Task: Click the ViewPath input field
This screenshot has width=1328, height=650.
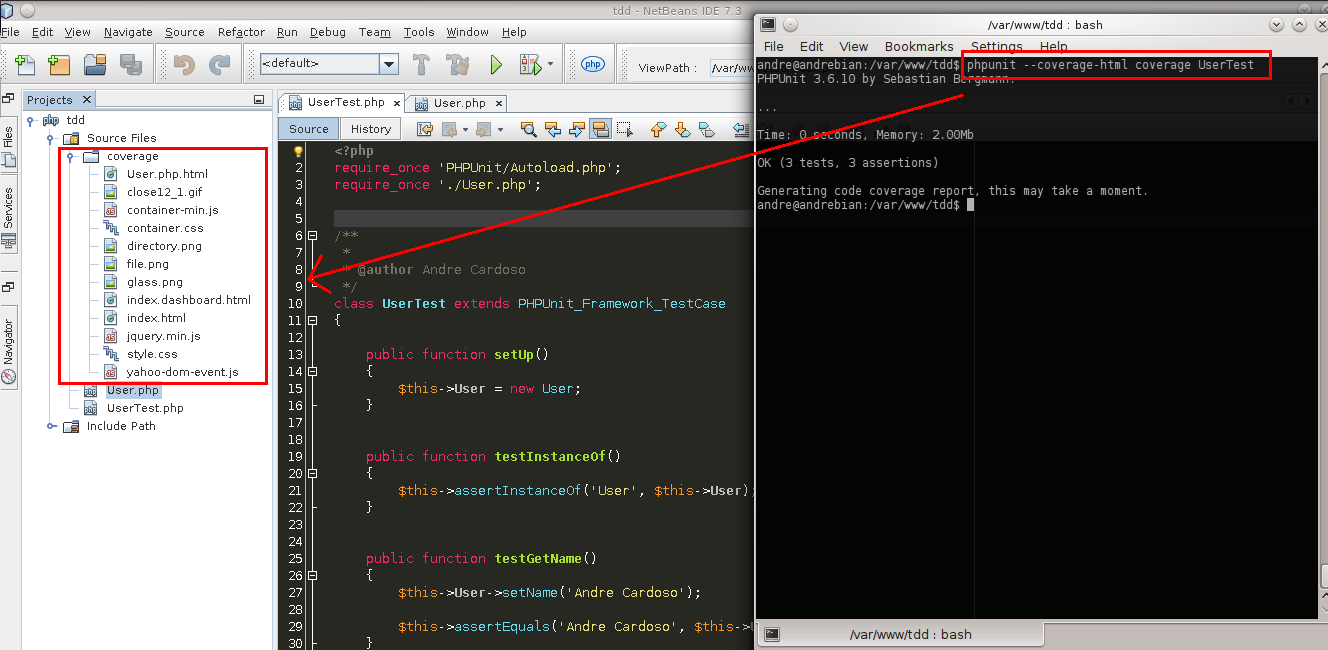Action: tap(731, 68)
